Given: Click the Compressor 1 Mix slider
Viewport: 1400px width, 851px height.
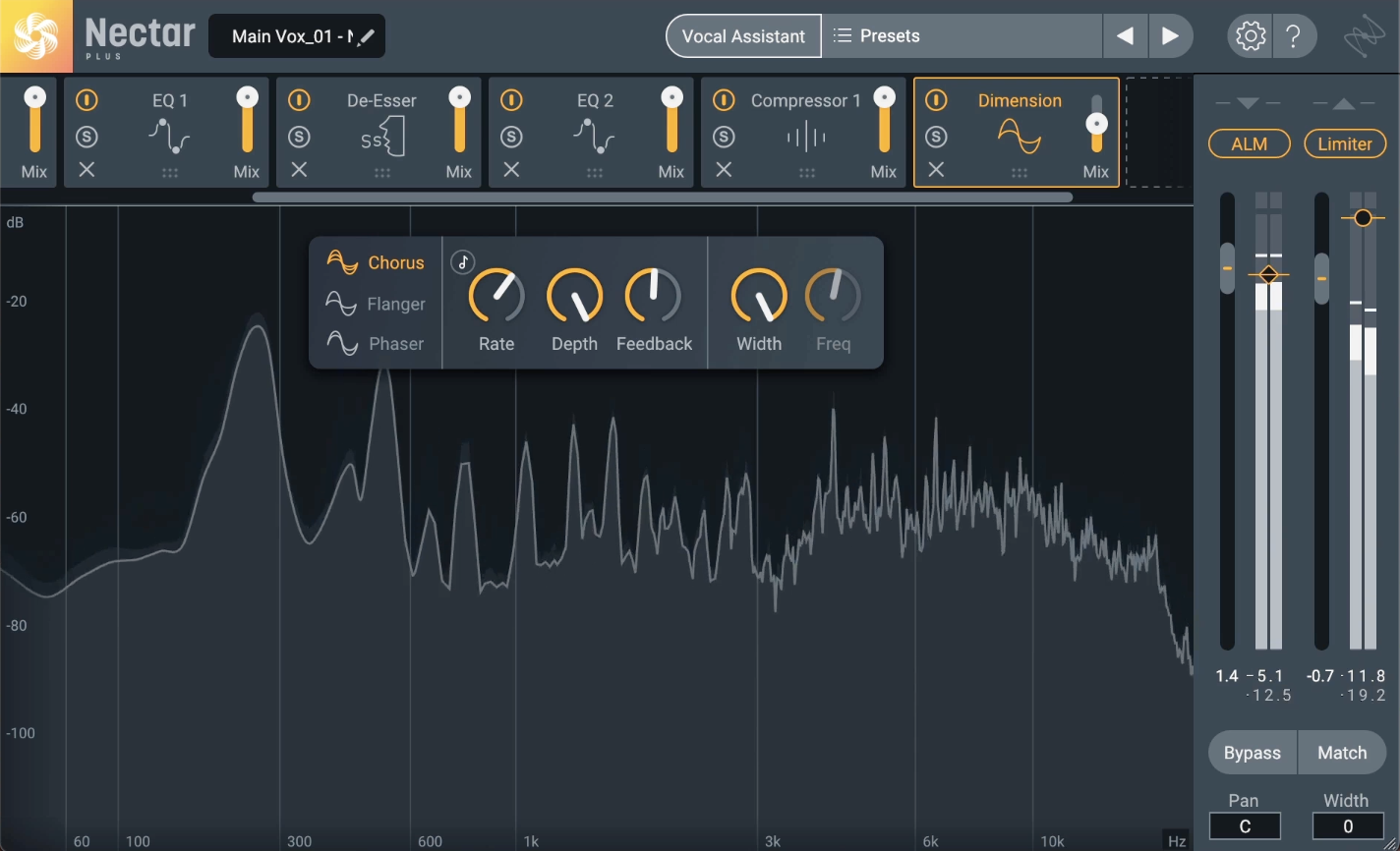Looking at the screenshot, I should tap(884, 121).
